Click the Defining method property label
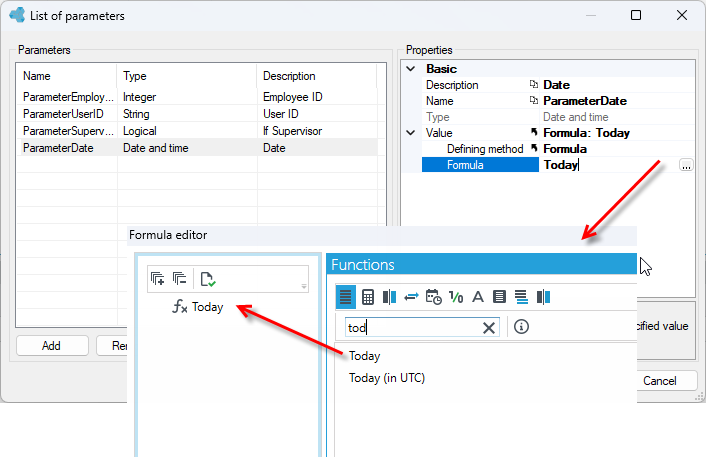This screenshot has height=457, width=706. tap(485, 149)
